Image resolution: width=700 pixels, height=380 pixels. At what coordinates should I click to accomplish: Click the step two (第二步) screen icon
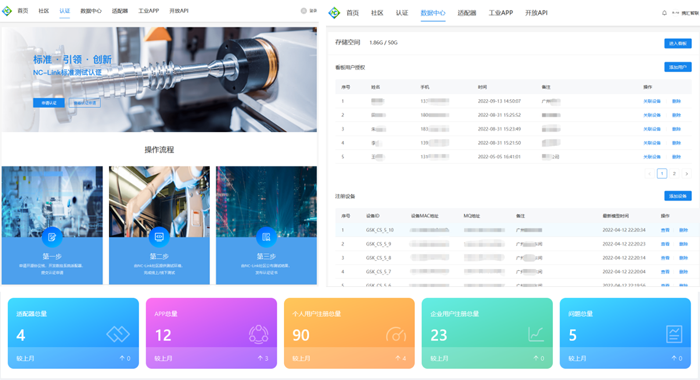click(159, 237)
